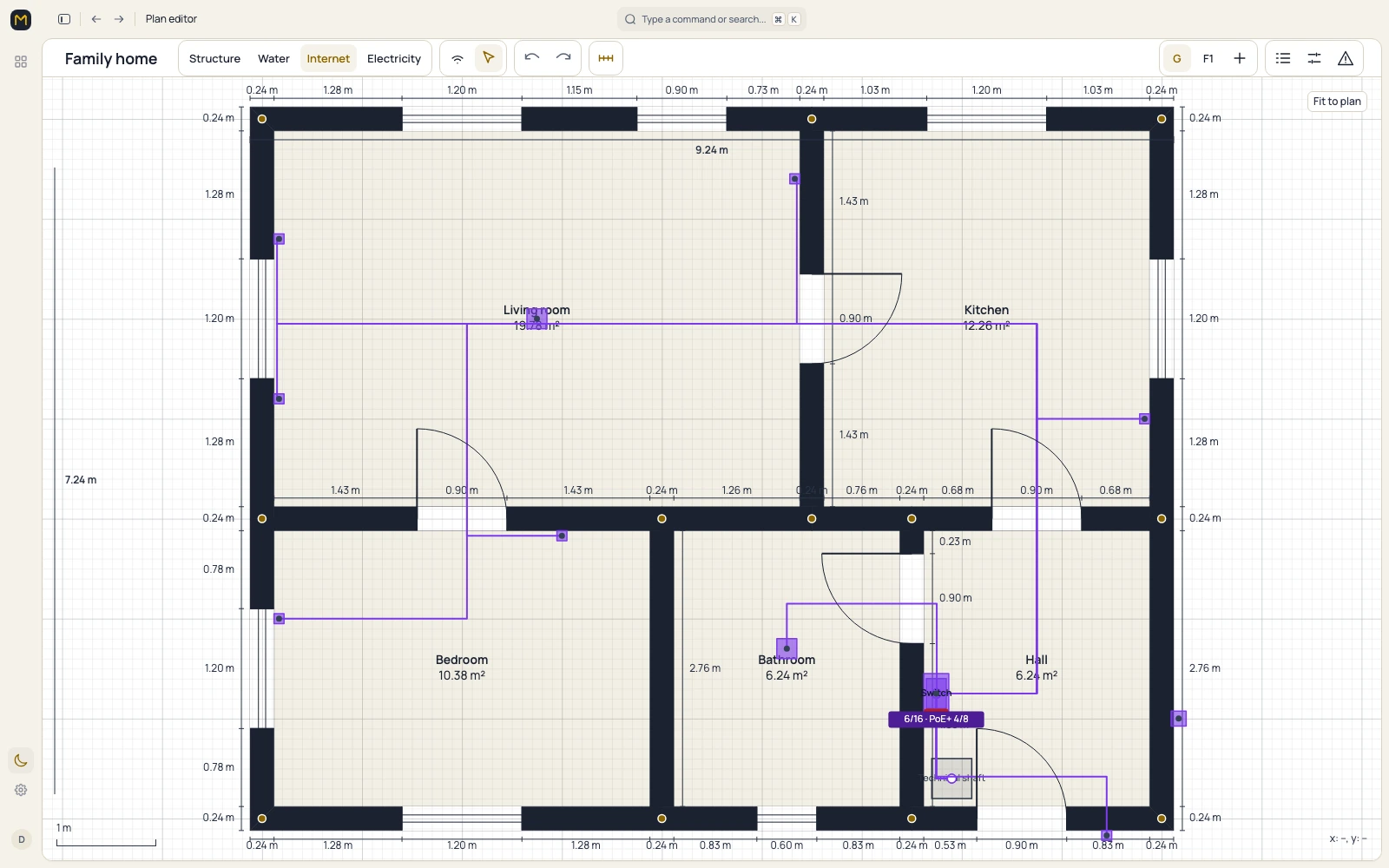Switch to the Structure layer tab
Image resolution: width=1389 pixels, height=868 pixels.
coord(214,58)
